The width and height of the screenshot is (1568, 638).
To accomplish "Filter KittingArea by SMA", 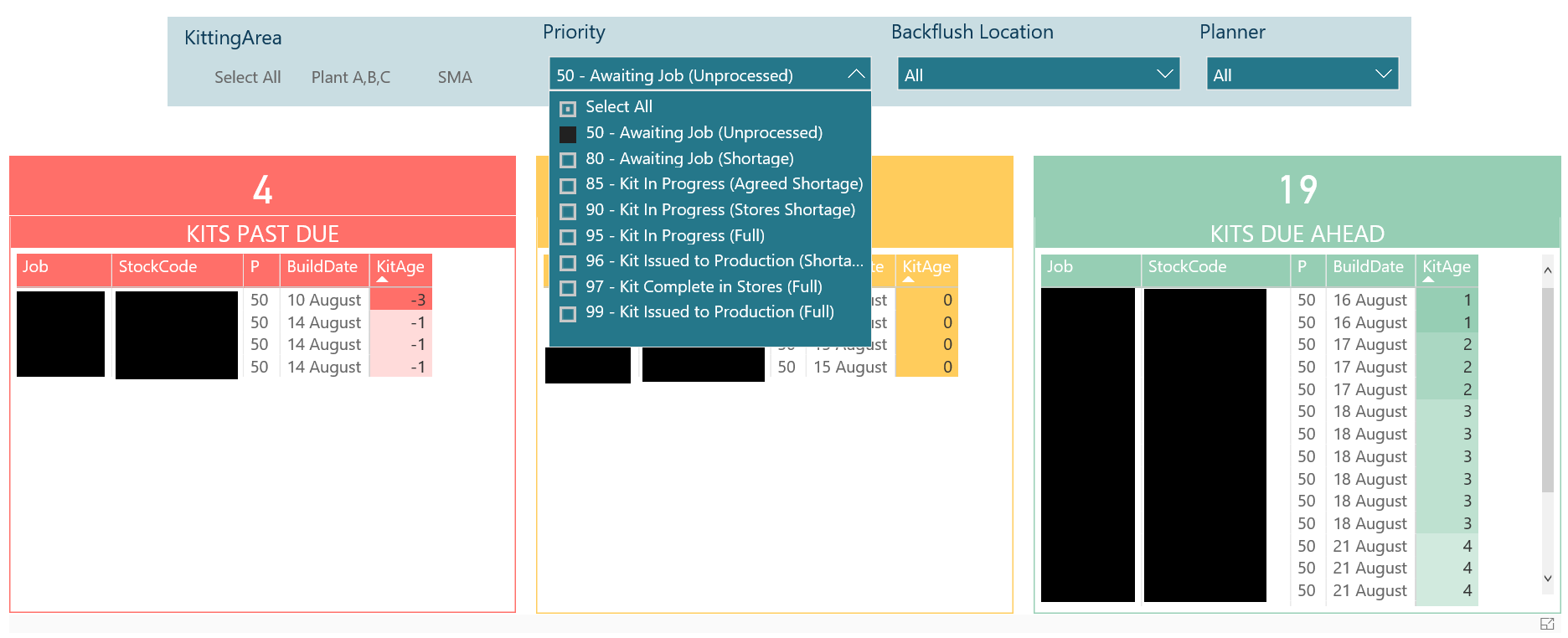I will (x=455, y=77).
